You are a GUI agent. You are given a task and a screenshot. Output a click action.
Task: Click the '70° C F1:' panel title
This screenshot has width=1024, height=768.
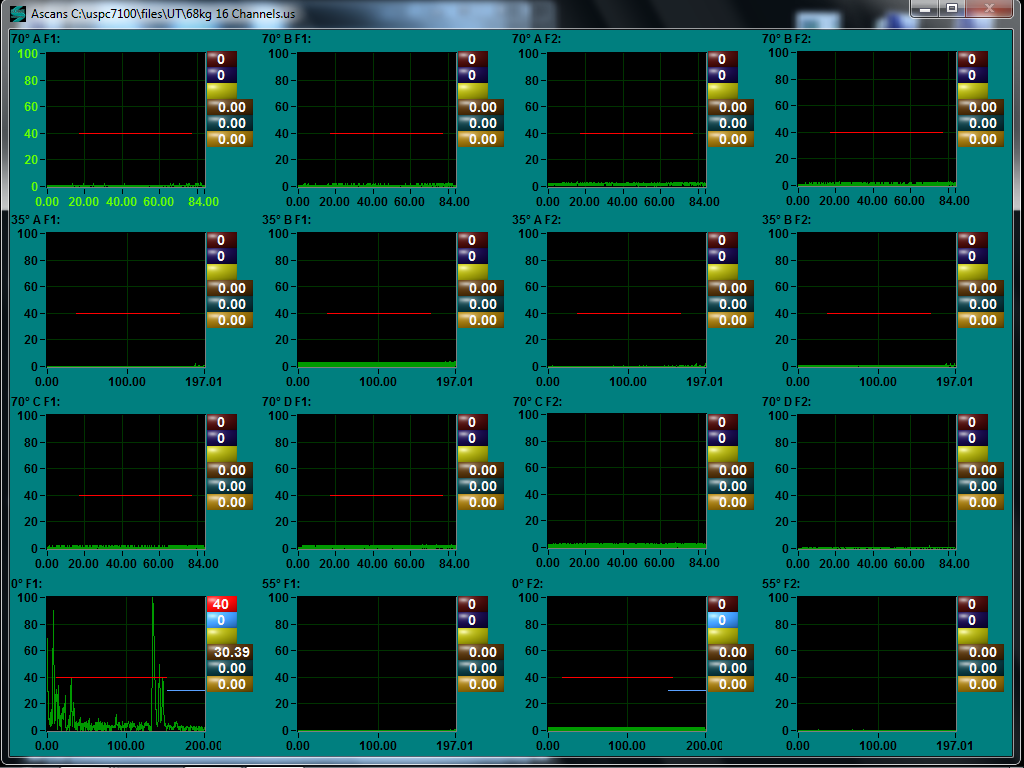(35, 402)
